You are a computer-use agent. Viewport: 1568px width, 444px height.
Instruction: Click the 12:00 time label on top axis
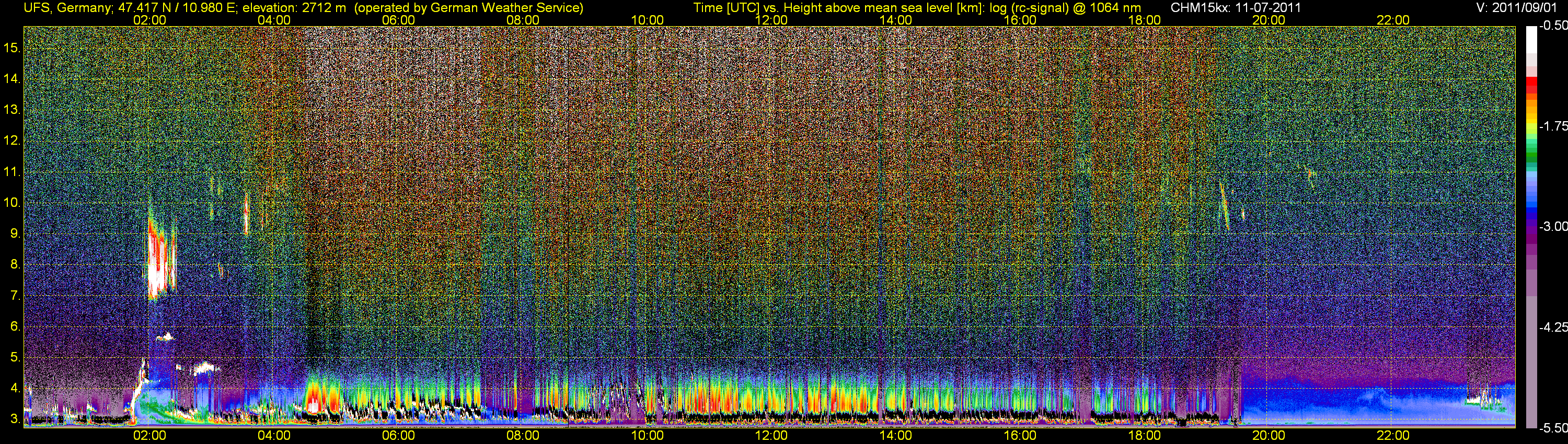click(x=771, y=20)
